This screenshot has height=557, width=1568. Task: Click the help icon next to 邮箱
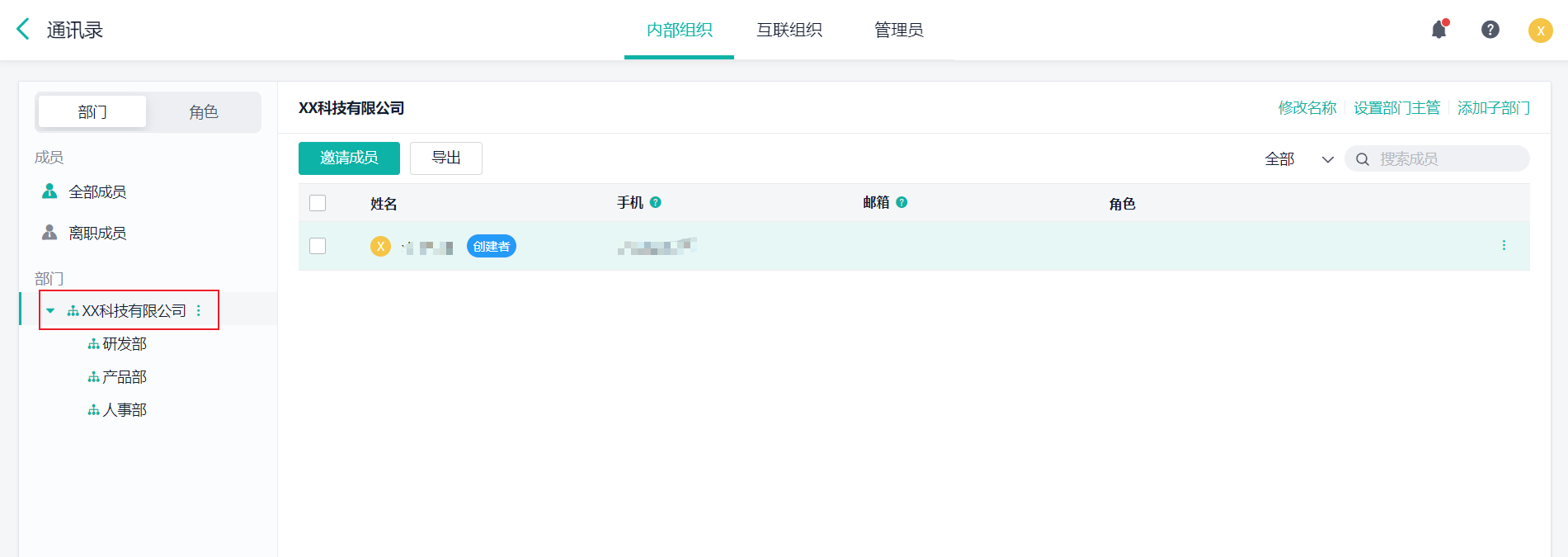[902, 202]
